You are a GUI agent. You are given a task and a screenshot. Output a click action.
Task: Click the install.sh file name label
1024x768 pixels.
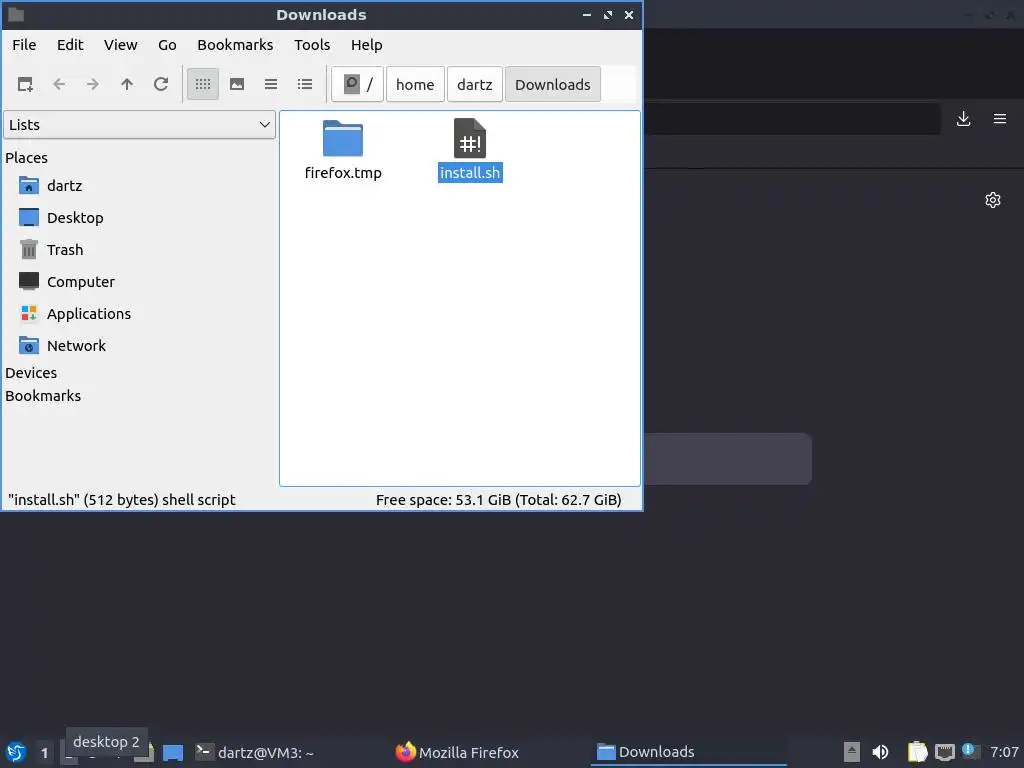click(x=470, y=173)
